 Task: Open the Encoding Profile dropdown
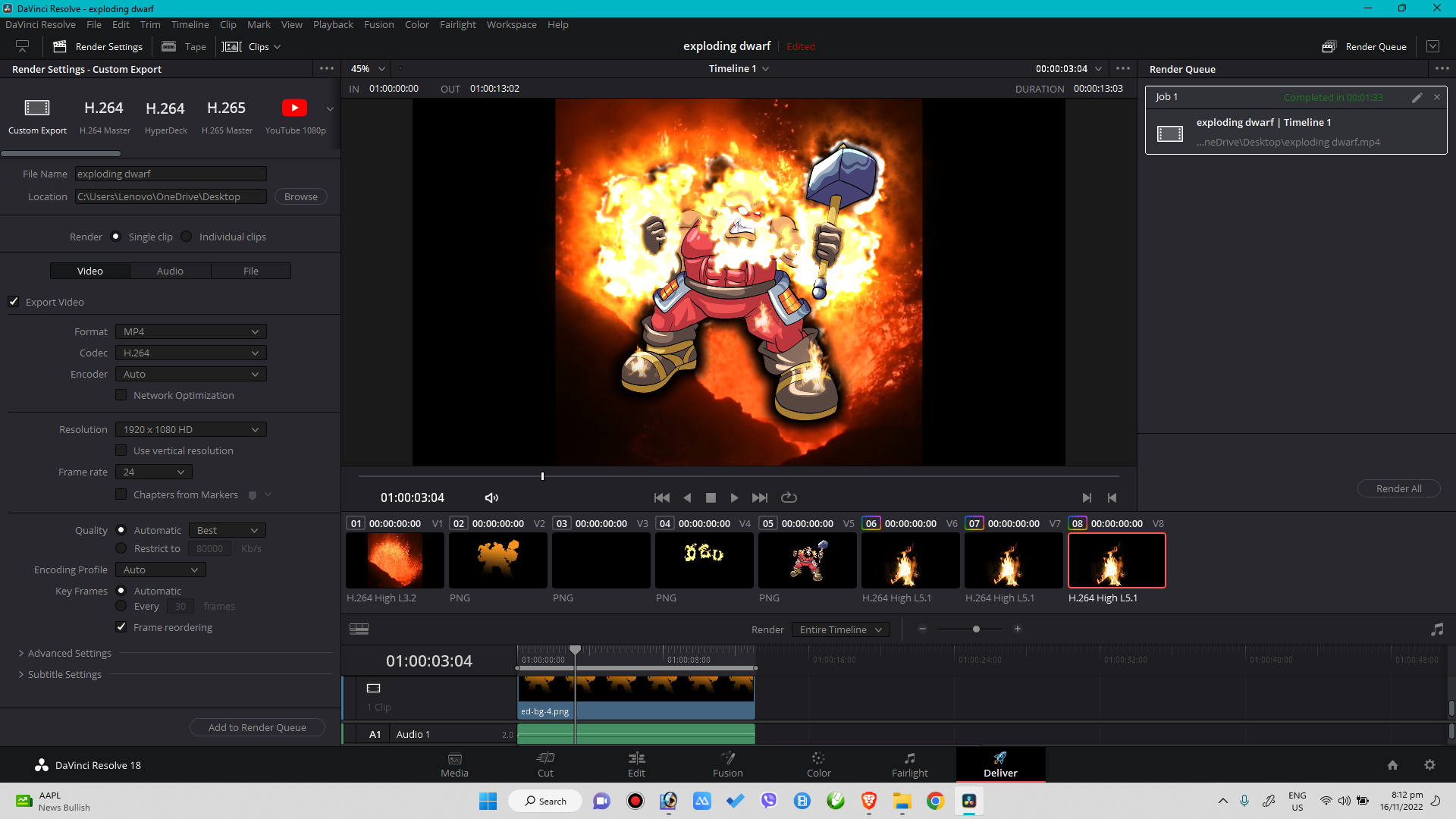[x=161, y=570]
